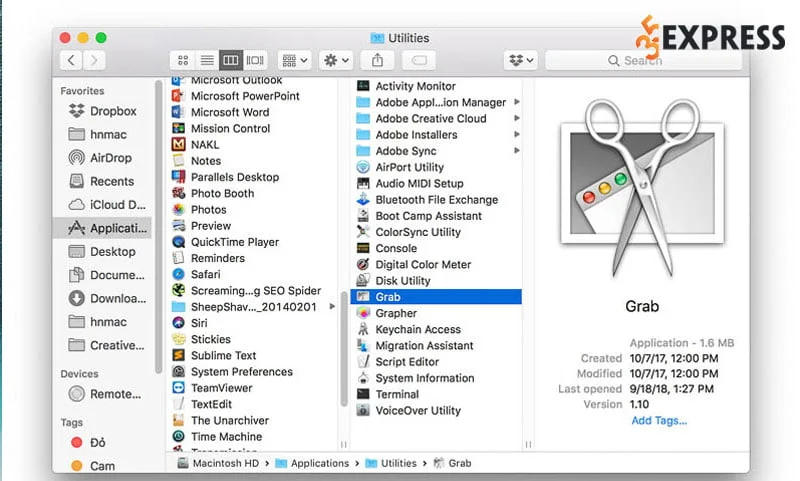Viewport: 800px width, 481px height.
Task: Click Macintosh HD in path bar
Action: pos(218,463)
